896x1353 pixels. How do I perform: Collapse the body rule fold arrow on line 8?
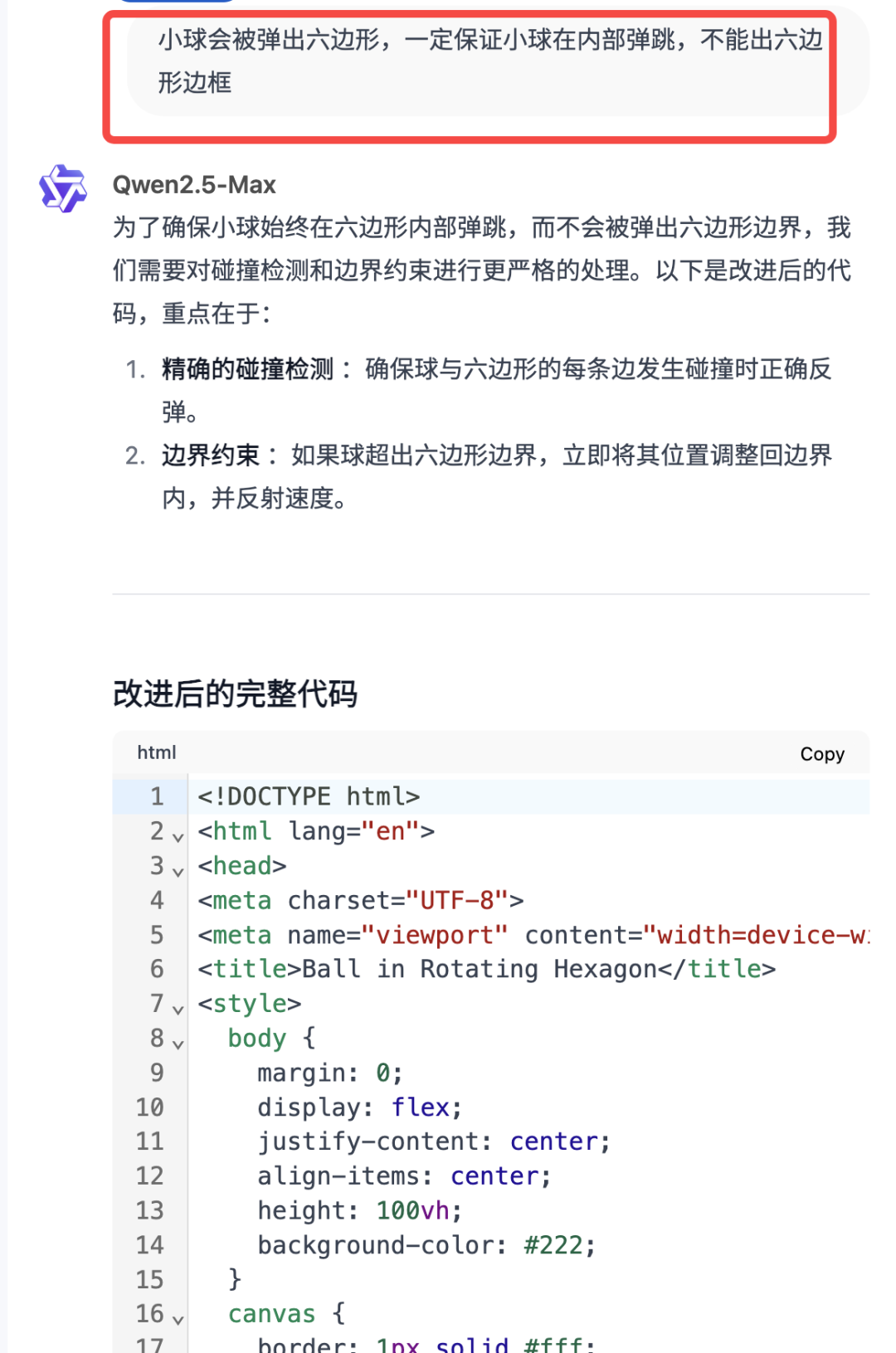(178, 1044)
